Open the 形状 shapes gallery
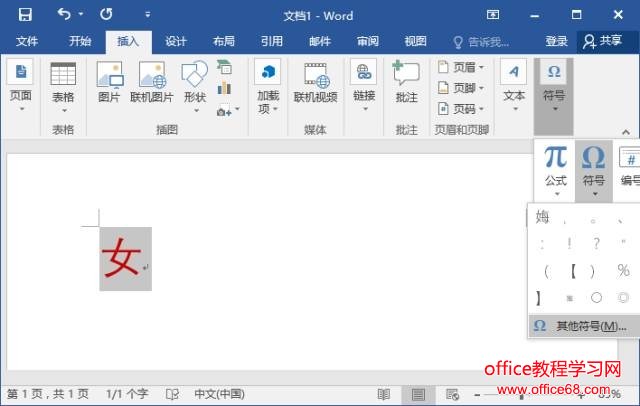Screen dimensions: 640x406 [195, 87]
